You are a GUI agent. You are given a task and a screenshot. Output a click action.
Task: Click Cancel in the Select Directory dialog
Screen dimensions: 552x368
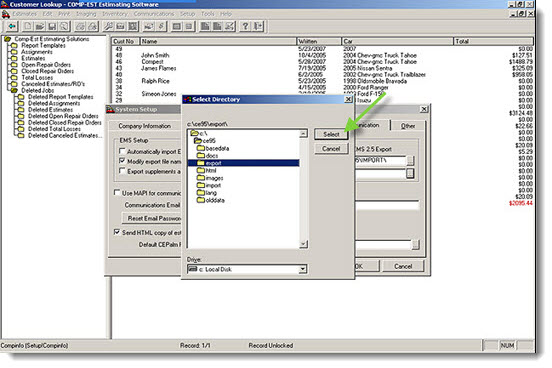click(331, 149)
